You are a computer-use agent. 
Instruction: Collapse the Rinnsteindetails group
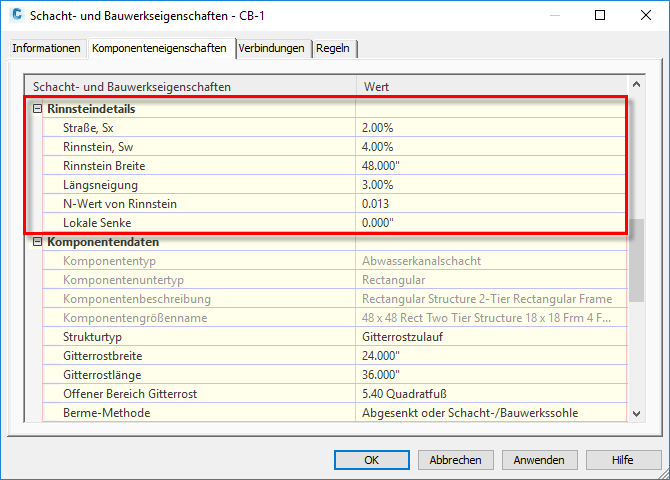pos(38,109)
